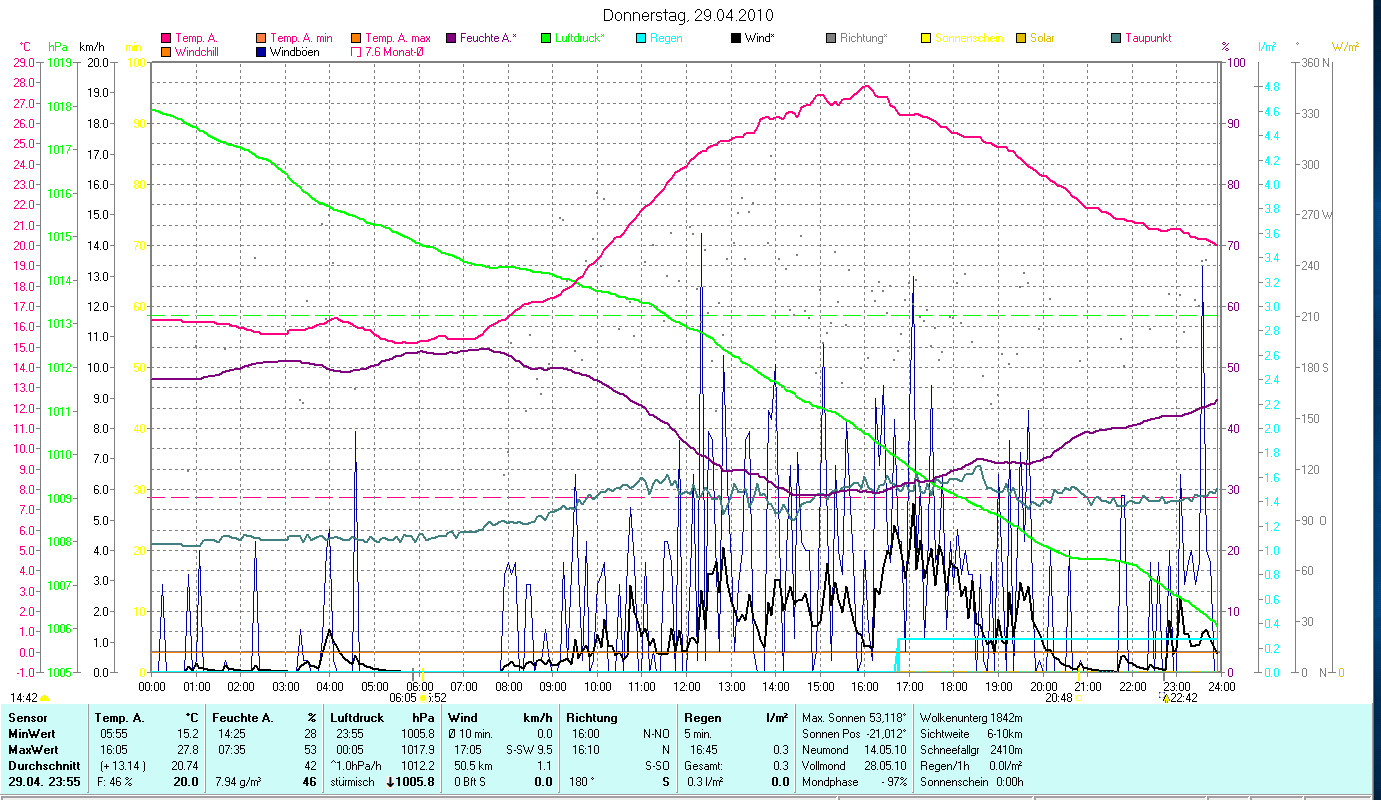The image size is (1381, 800).
Task: Click the black Wind legend square
Action: tap(736, 38)
